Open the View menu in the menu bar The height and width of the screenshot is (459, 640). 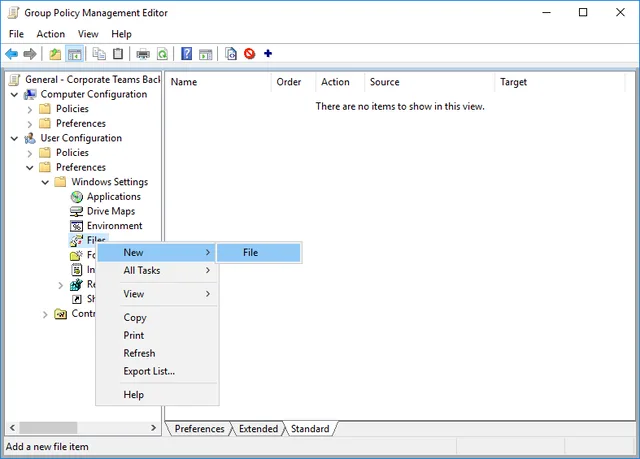pos(88,34)
